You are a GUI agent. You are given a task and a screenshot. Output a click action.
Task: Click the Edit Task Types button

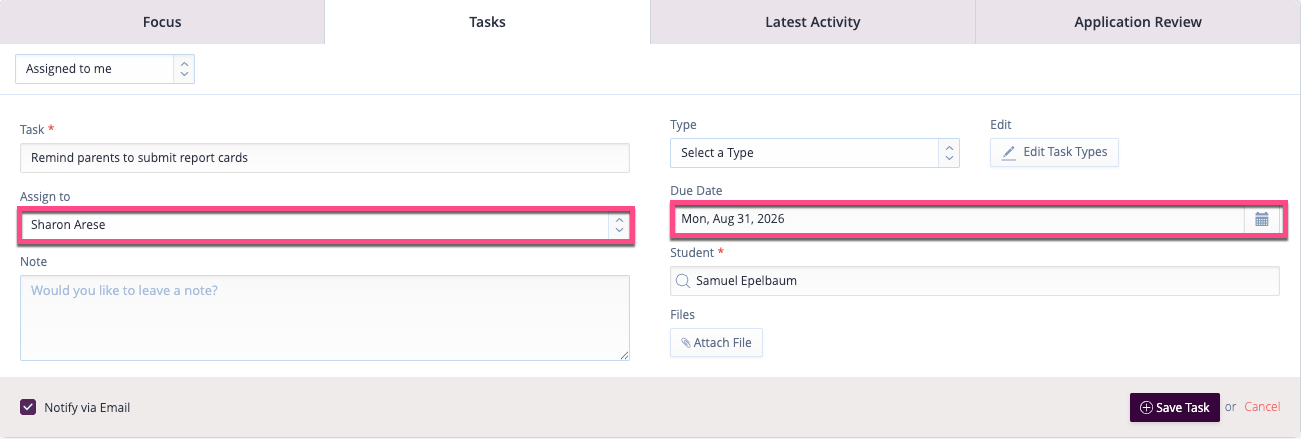tap(1054, 152)
